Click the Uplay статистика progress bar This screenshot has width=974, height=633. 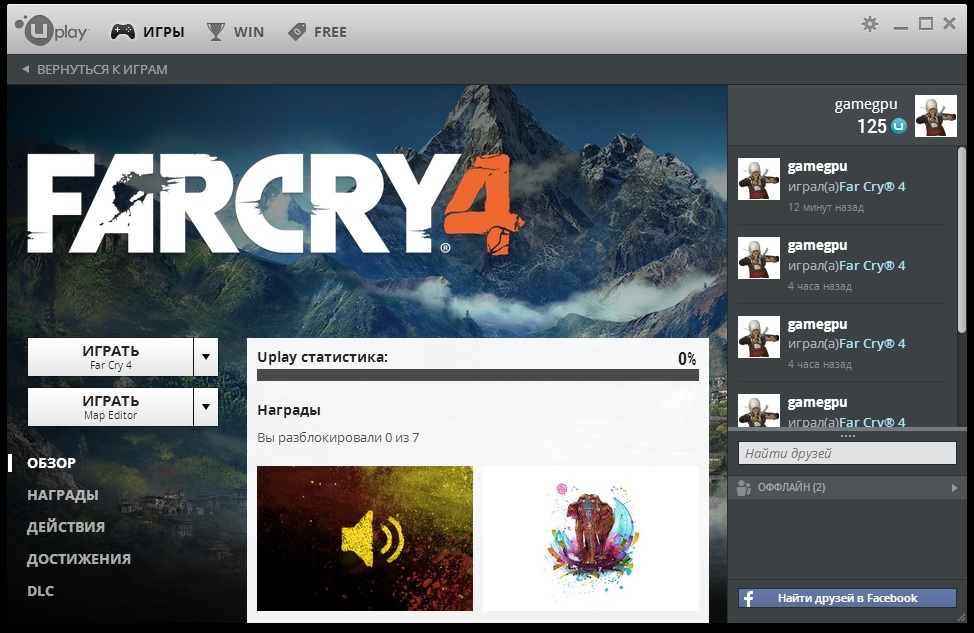478,375
